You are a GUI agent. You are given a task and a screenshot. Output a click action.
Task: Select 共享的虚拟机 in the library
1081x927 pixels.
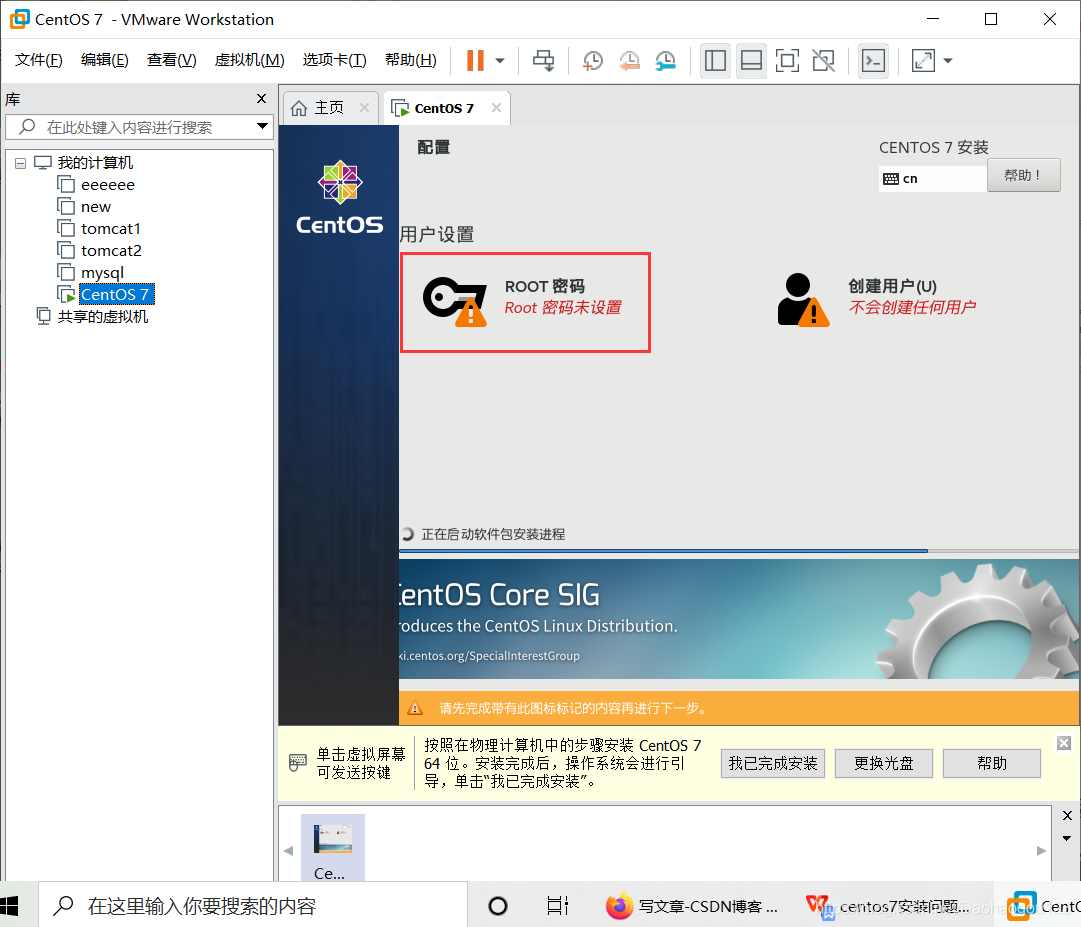click(x=103, y=316)
